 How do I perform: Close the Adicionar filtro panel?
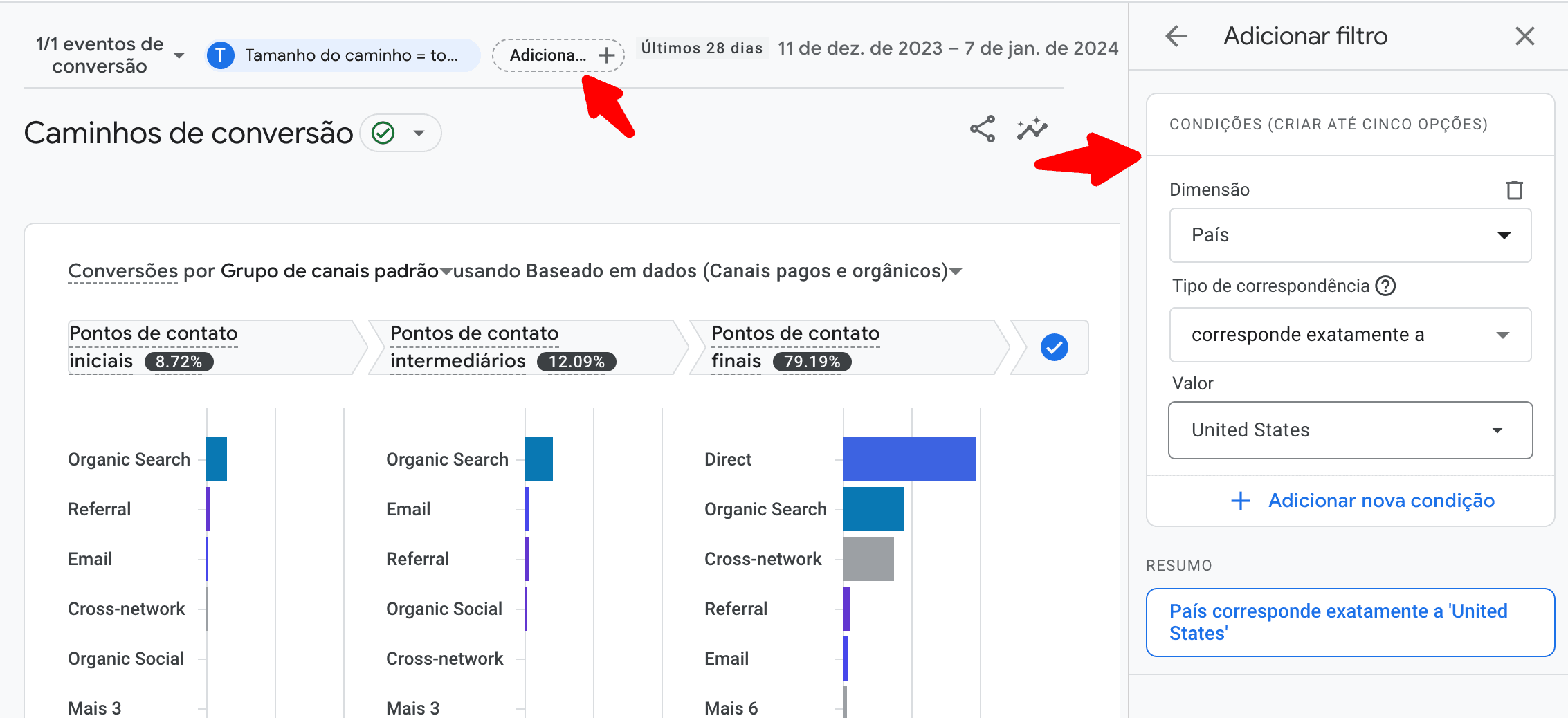(1524, 36)
